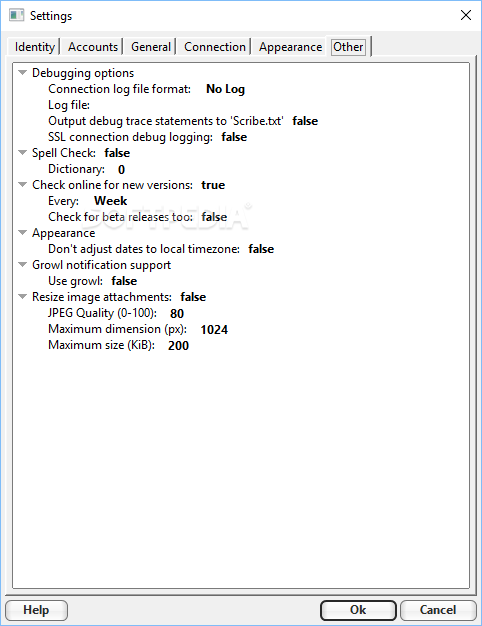Screen dimensions: 482x626
Task: Select the Log file row
Action: [x=69, y=105]
